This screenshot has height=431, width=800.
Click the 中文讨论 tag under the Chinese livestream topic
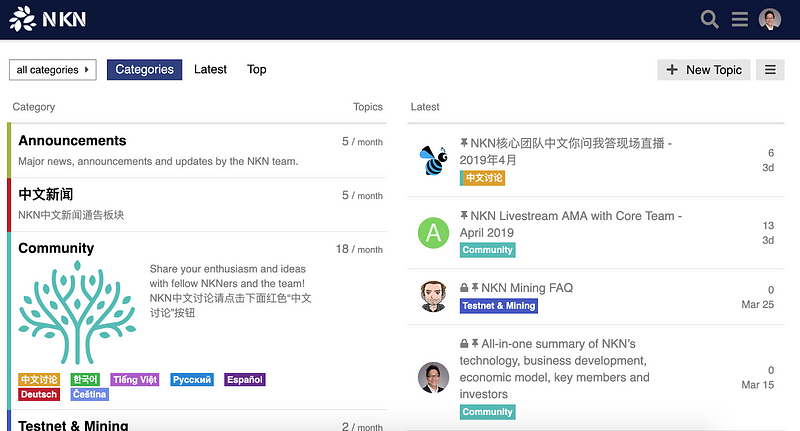(x=483, y=178)
